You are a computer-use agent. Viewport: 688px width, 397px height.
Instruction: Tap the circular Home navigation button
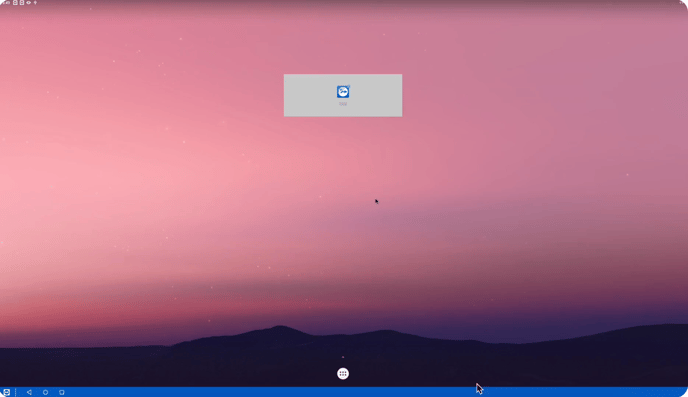[45, 392]
